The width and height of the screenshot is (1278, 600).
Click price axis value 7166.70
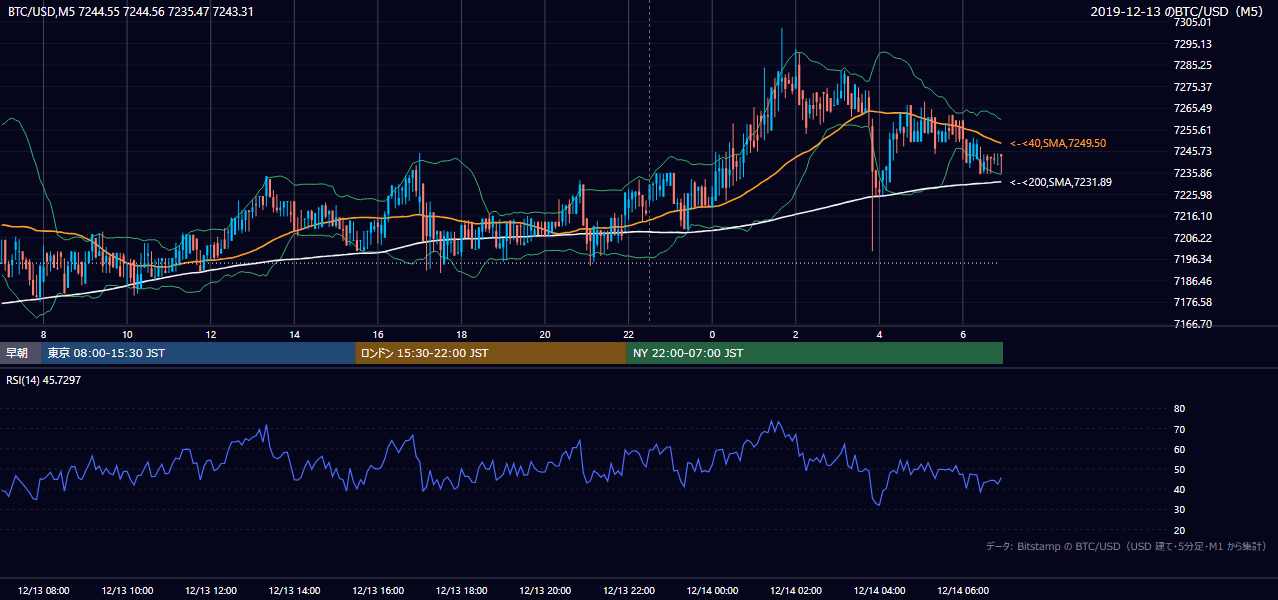pyautogui.click(x=1192, y=324)
